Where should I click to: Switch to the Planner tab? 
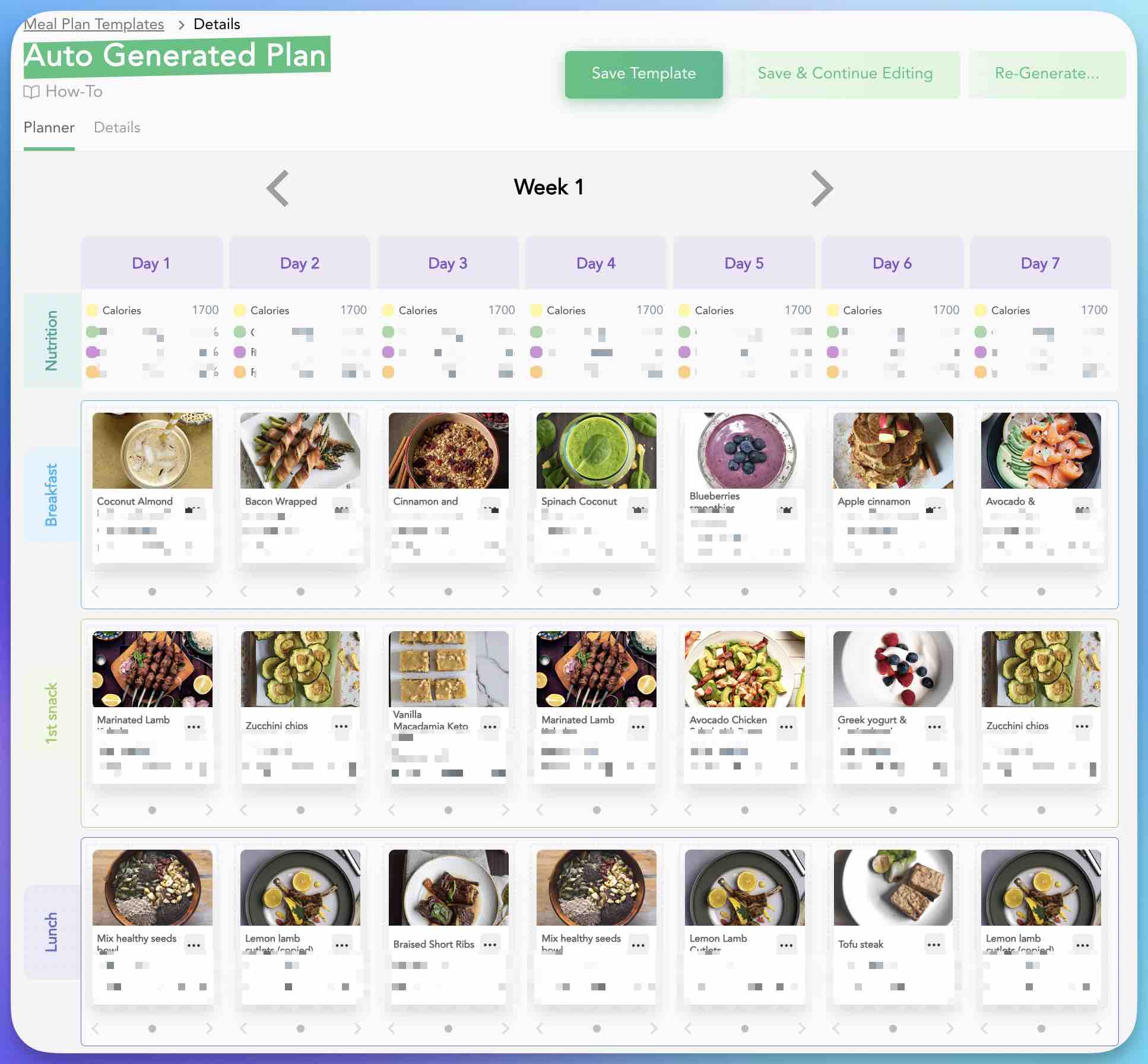coord(48,127)
